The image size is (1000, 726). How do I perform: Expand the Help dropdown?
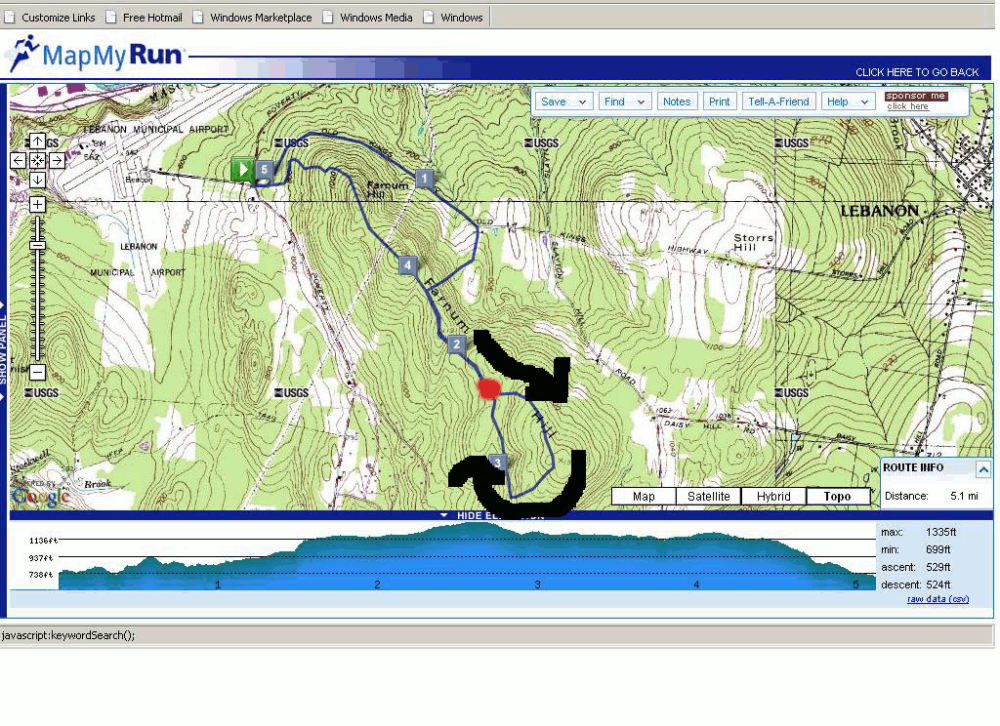(847, 101)
